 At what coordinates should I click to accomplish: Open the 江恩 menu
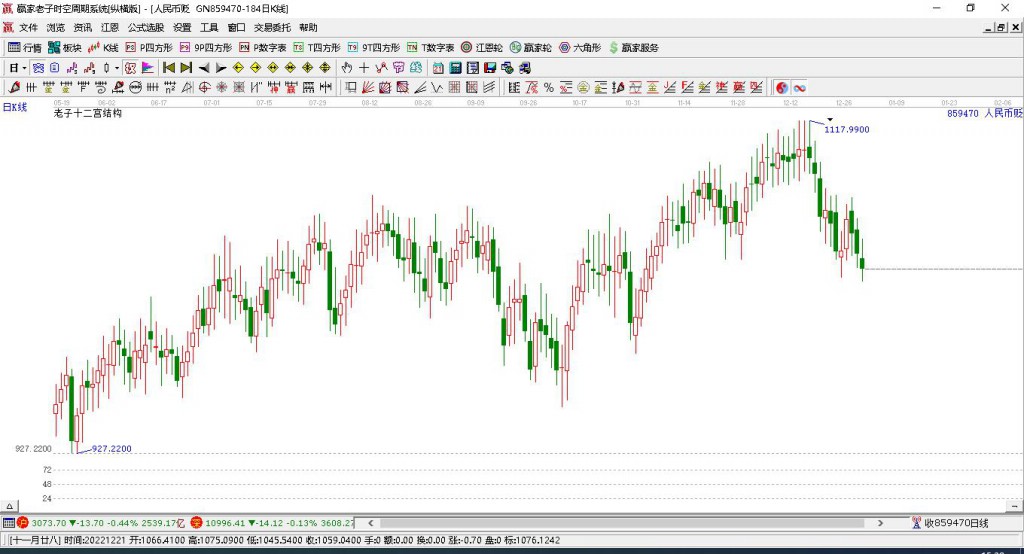(110, 27)
